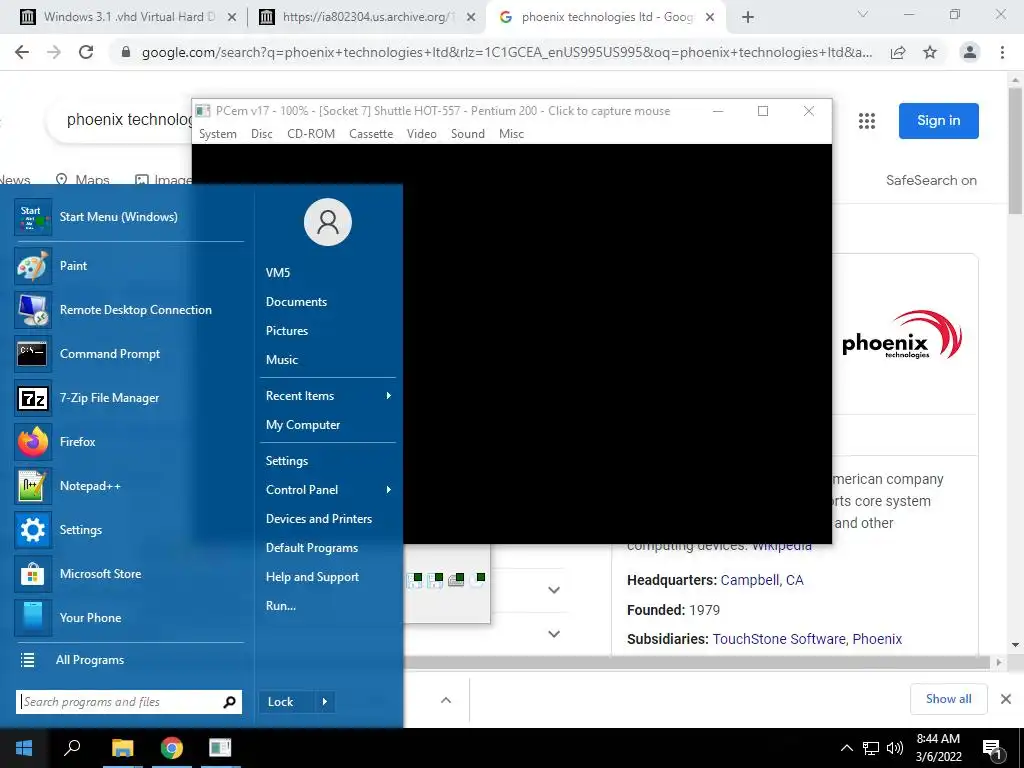Click the page vertical scrollbar thumb
1024x768 pixels.
[1015, 150]
